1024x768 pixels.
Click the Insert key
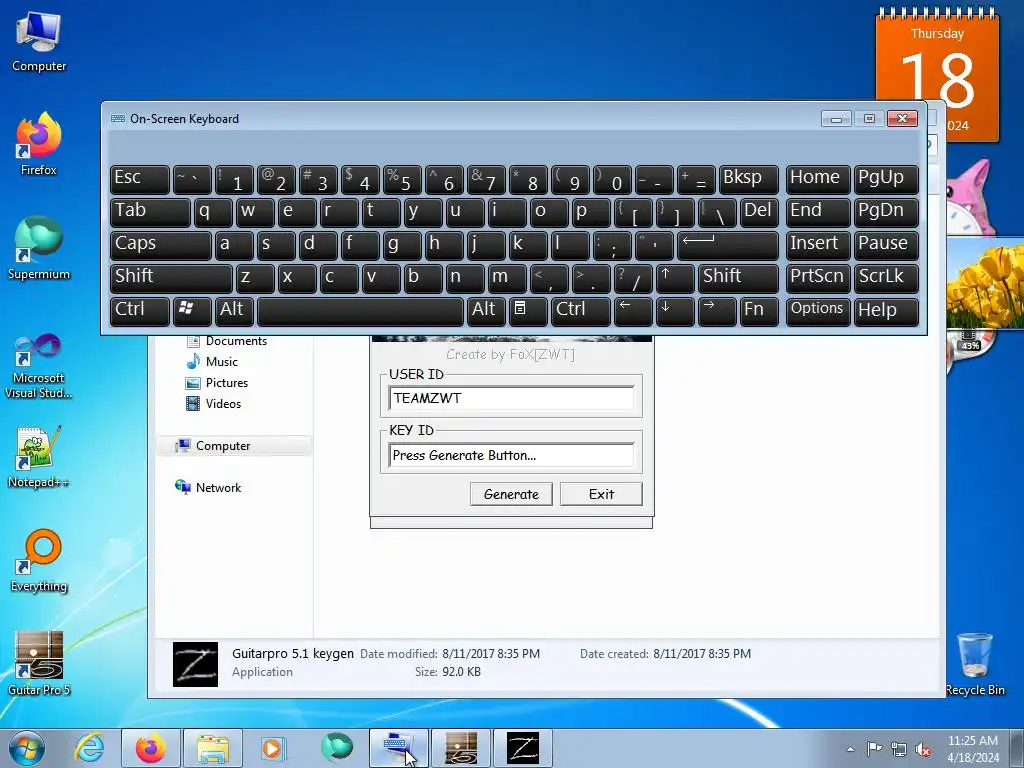point(818,246)
